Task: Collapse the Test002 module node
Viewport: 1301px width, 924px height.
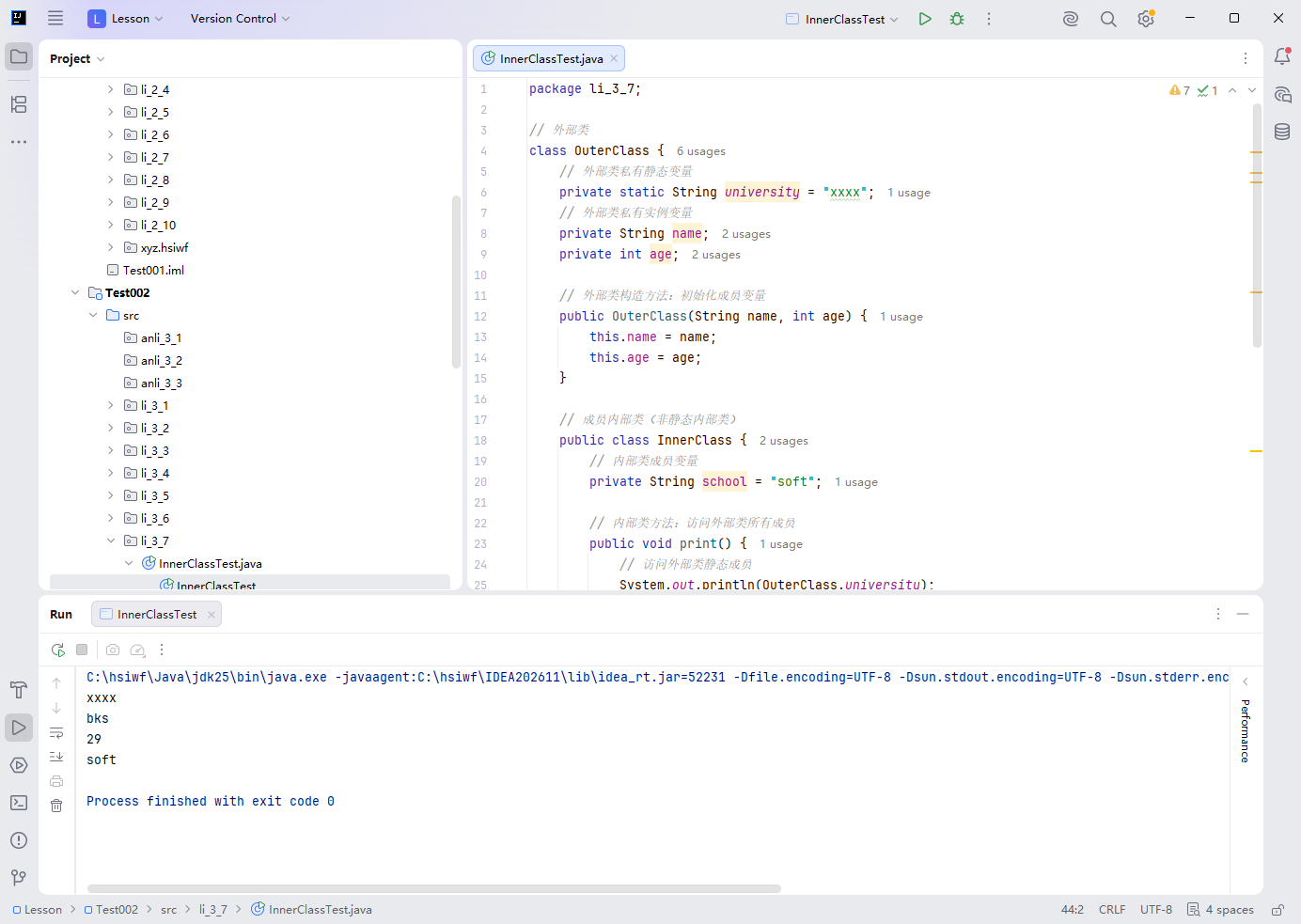Action: click(x=75, y=293)
